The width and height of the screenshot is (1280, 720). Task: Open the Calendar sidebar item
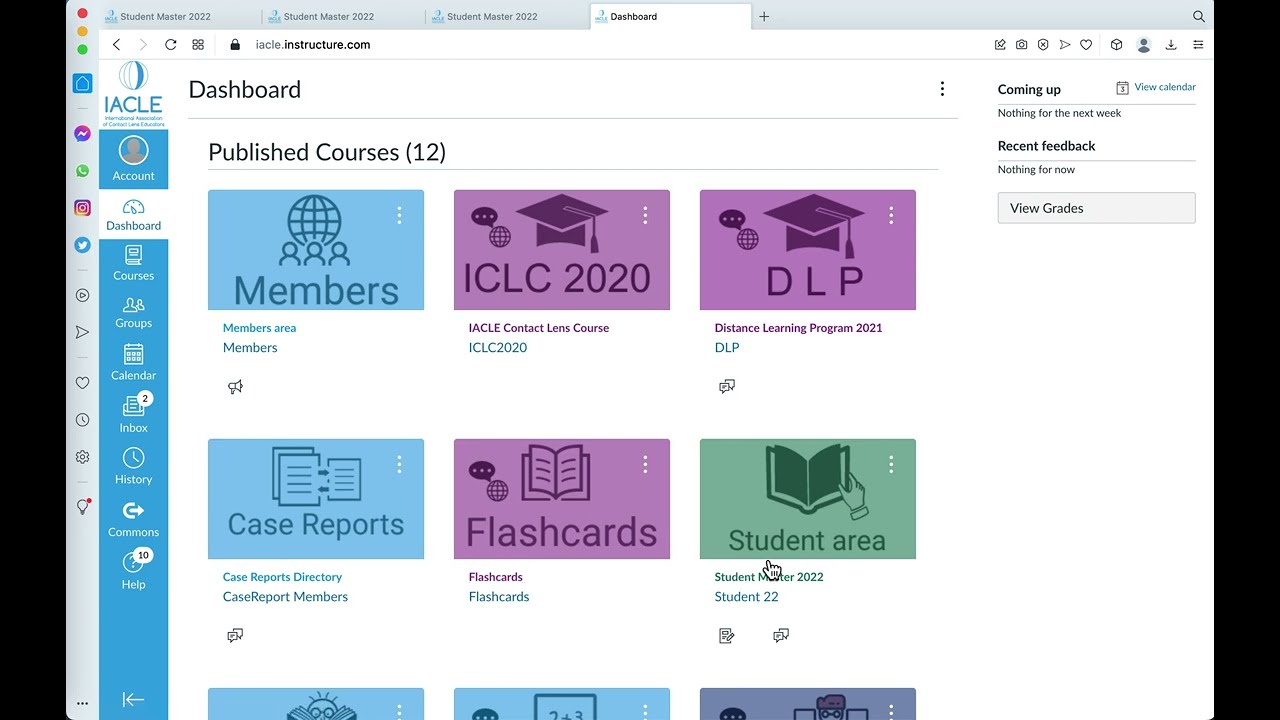(x=133, y=363)
